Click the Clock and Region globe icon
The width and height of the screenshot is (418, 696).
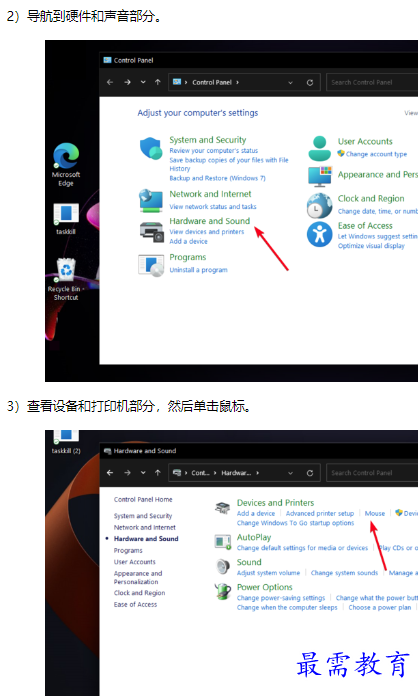click(x=319, y=205)
